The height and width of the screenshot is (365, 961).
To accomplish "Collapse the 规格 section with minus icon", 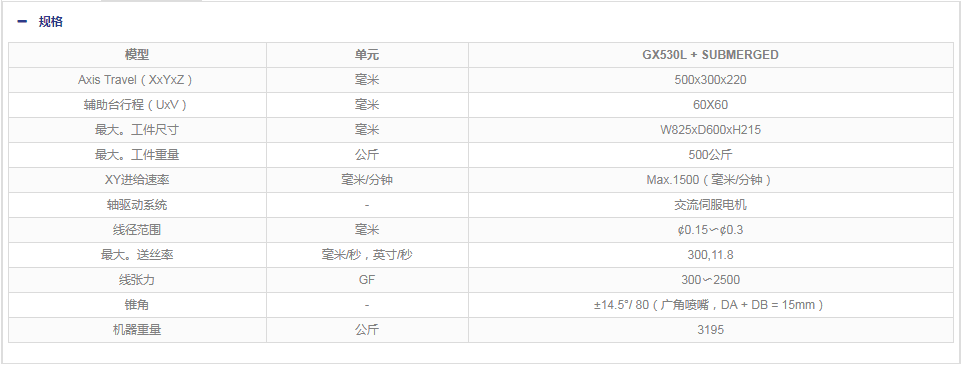I will pyautogui.click(x=23, y=21).
